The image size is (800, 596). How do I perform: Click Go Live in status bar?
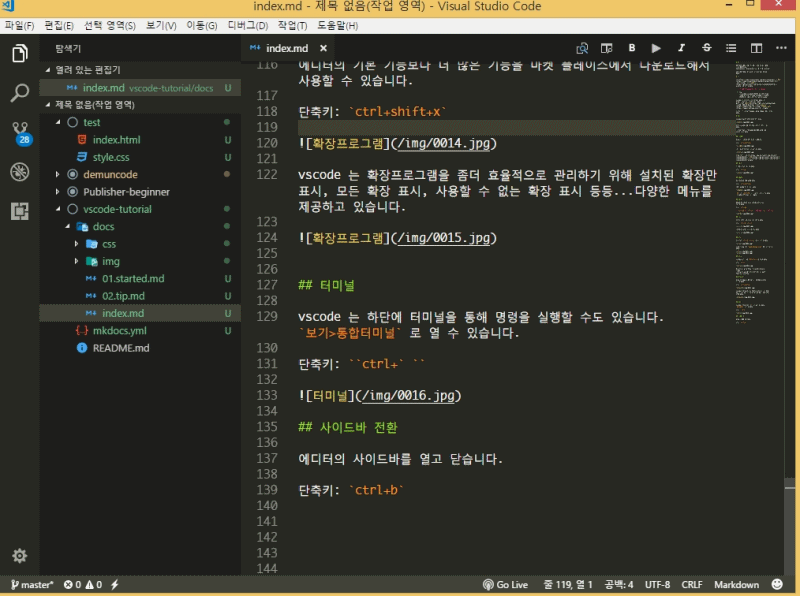click(505, 585)
